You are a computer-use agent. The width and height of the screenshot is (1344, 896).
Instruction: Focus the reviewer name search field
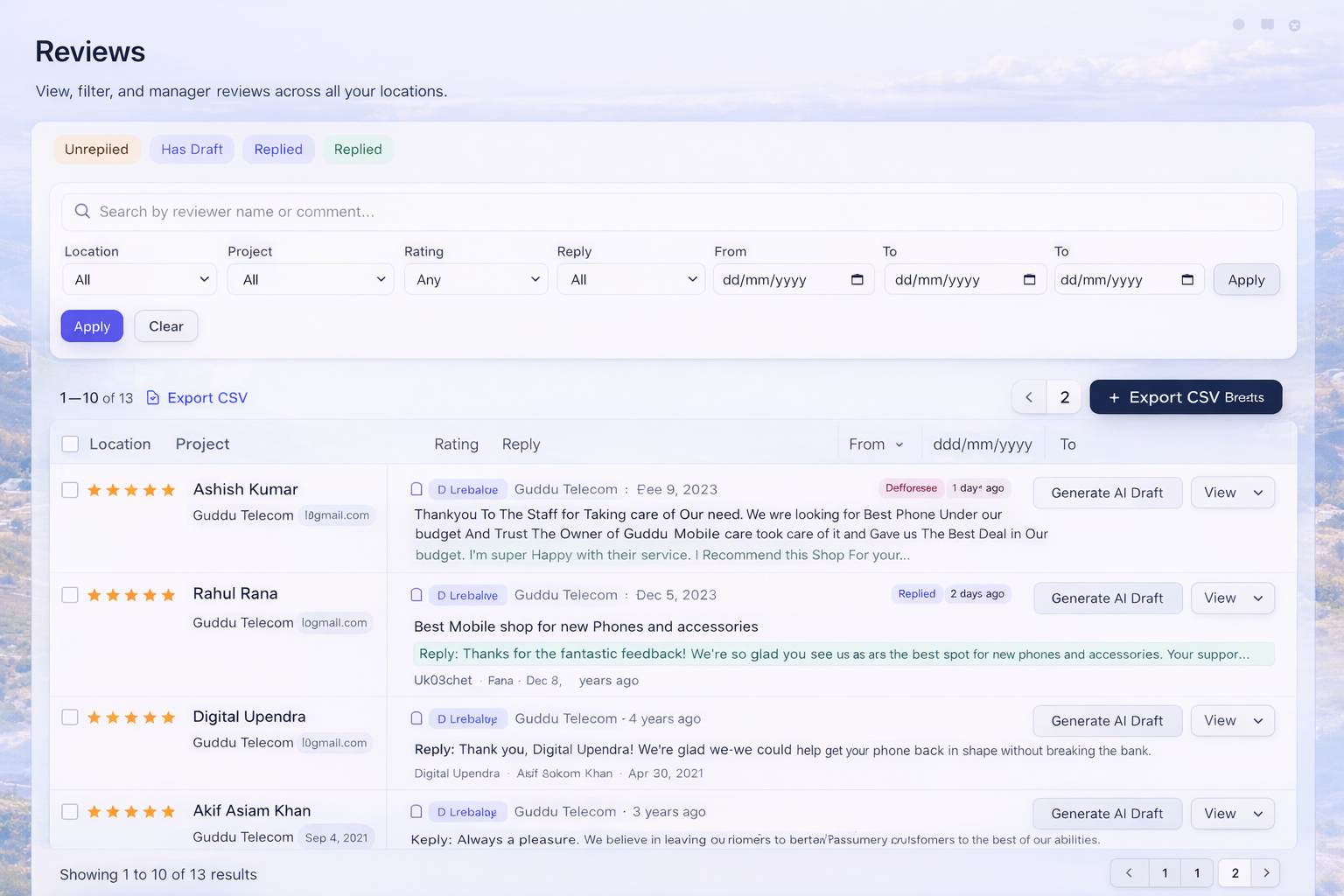682,212
